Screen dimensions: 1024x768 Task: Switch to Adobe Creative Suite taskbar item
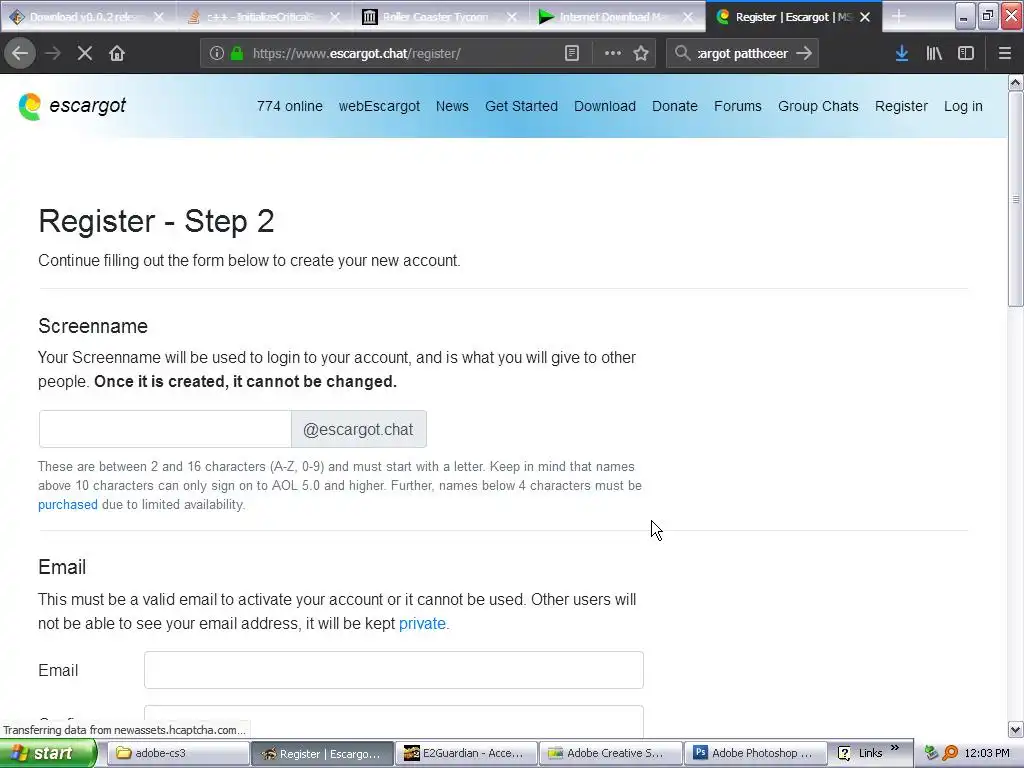[x=610, y=753]
